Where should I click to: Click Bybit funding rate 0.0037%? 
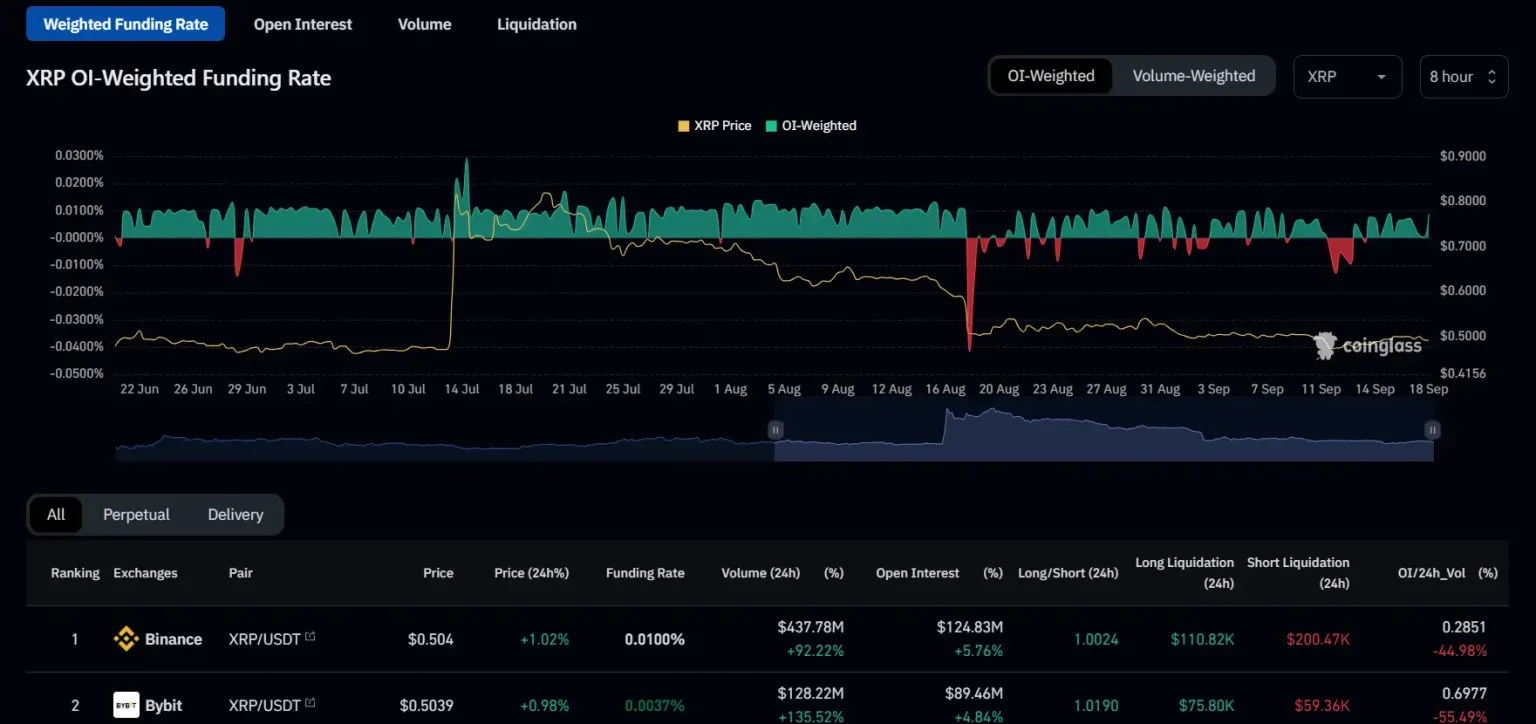(655, 705)
